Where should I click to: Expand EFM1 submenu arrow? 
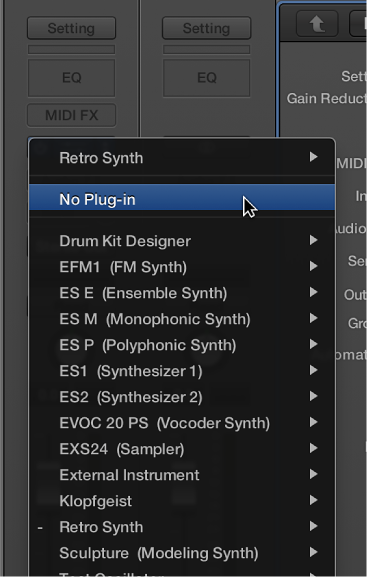coord(313,266)
